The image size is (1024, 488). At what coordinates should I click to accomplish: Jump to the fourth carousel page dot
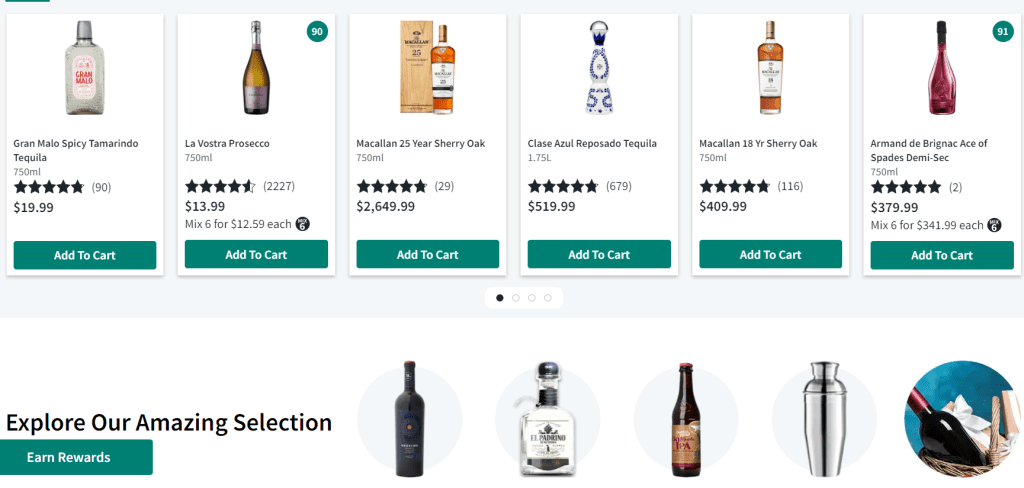click(548, 298)
